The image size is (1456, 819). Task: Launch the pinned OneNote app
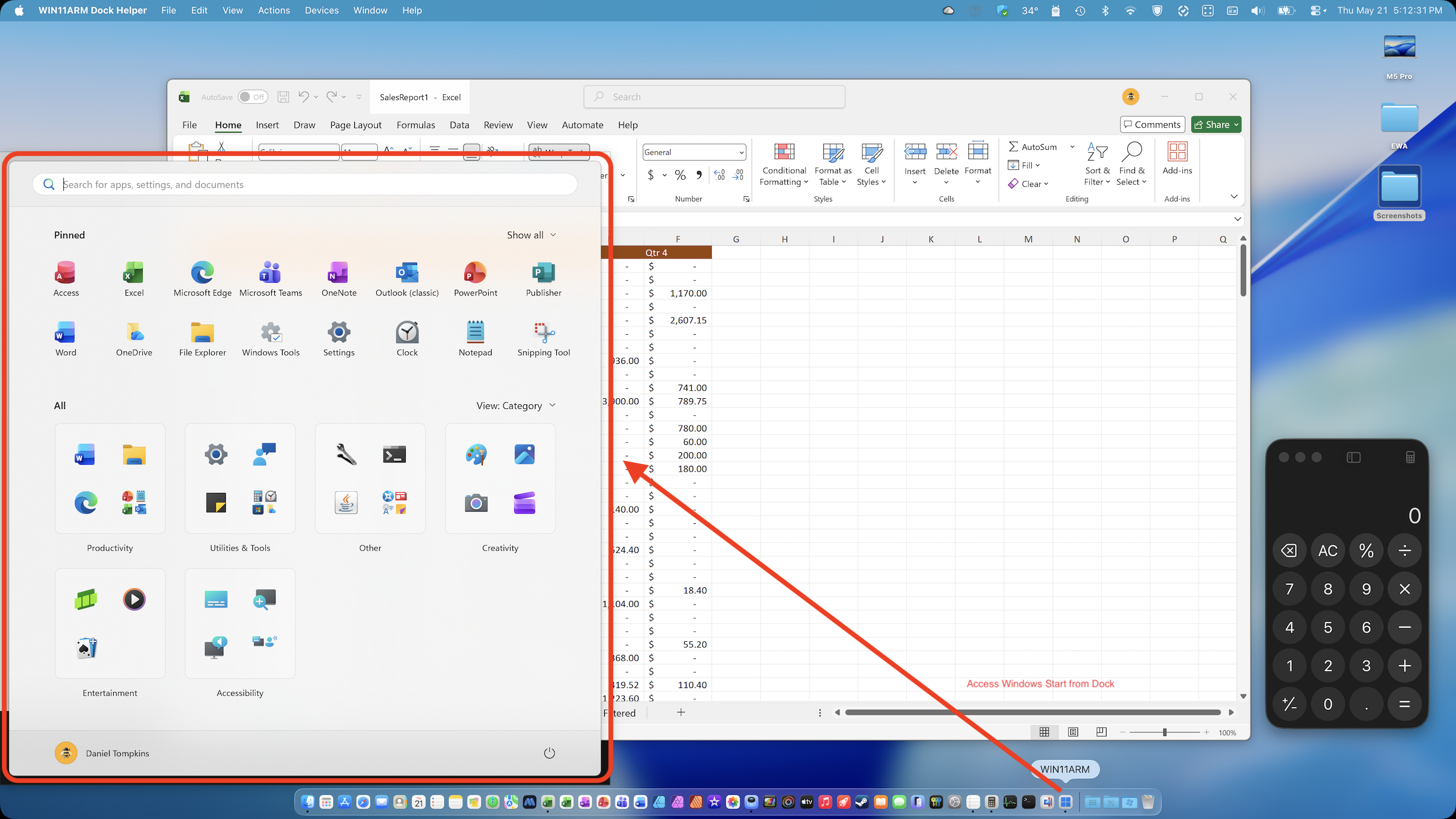pyautogui.click(x=339, y=279)
